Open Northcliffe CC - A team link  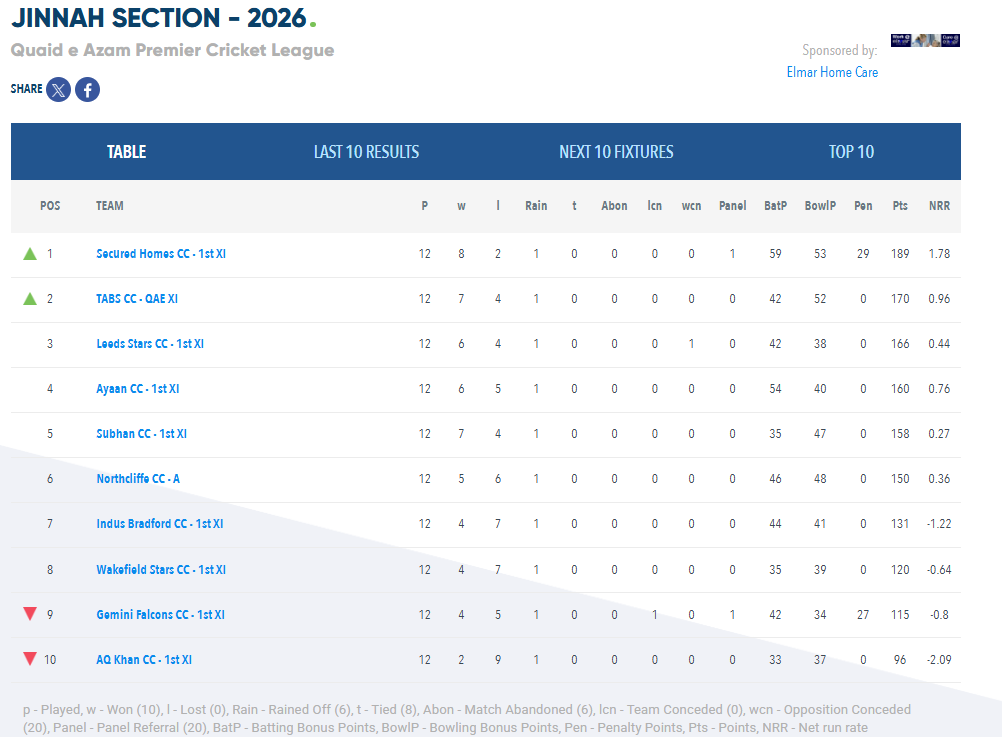[x=138, y=479]
